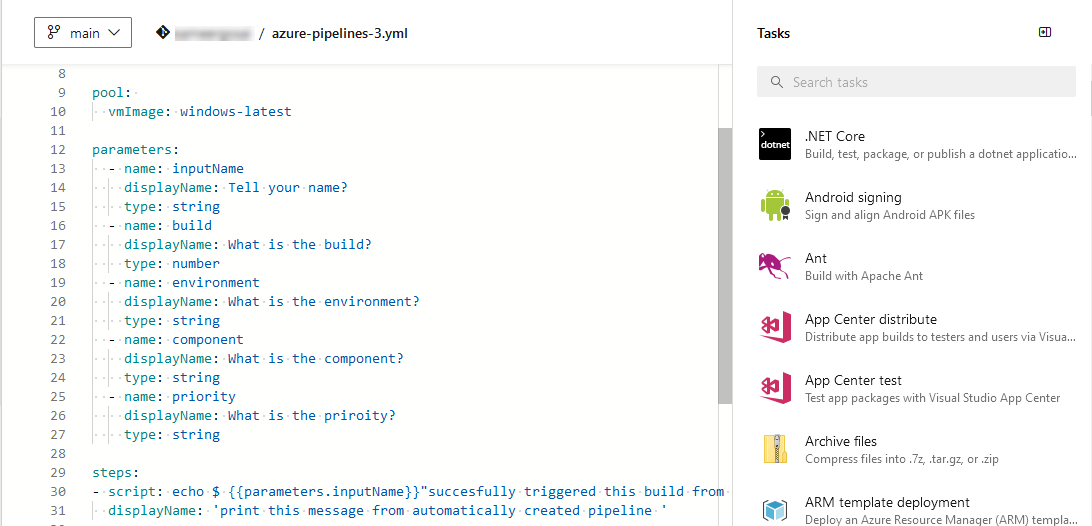Collapse the Tasks panel icon
Screen dimensions: 1092x526
coord(1045,32)
